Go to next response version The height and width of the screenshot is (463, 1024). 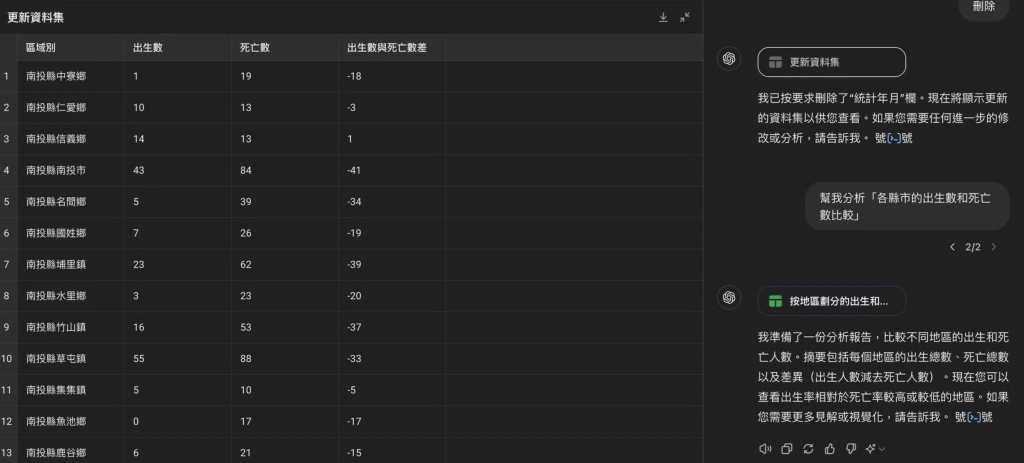click(x=994, y=247)
